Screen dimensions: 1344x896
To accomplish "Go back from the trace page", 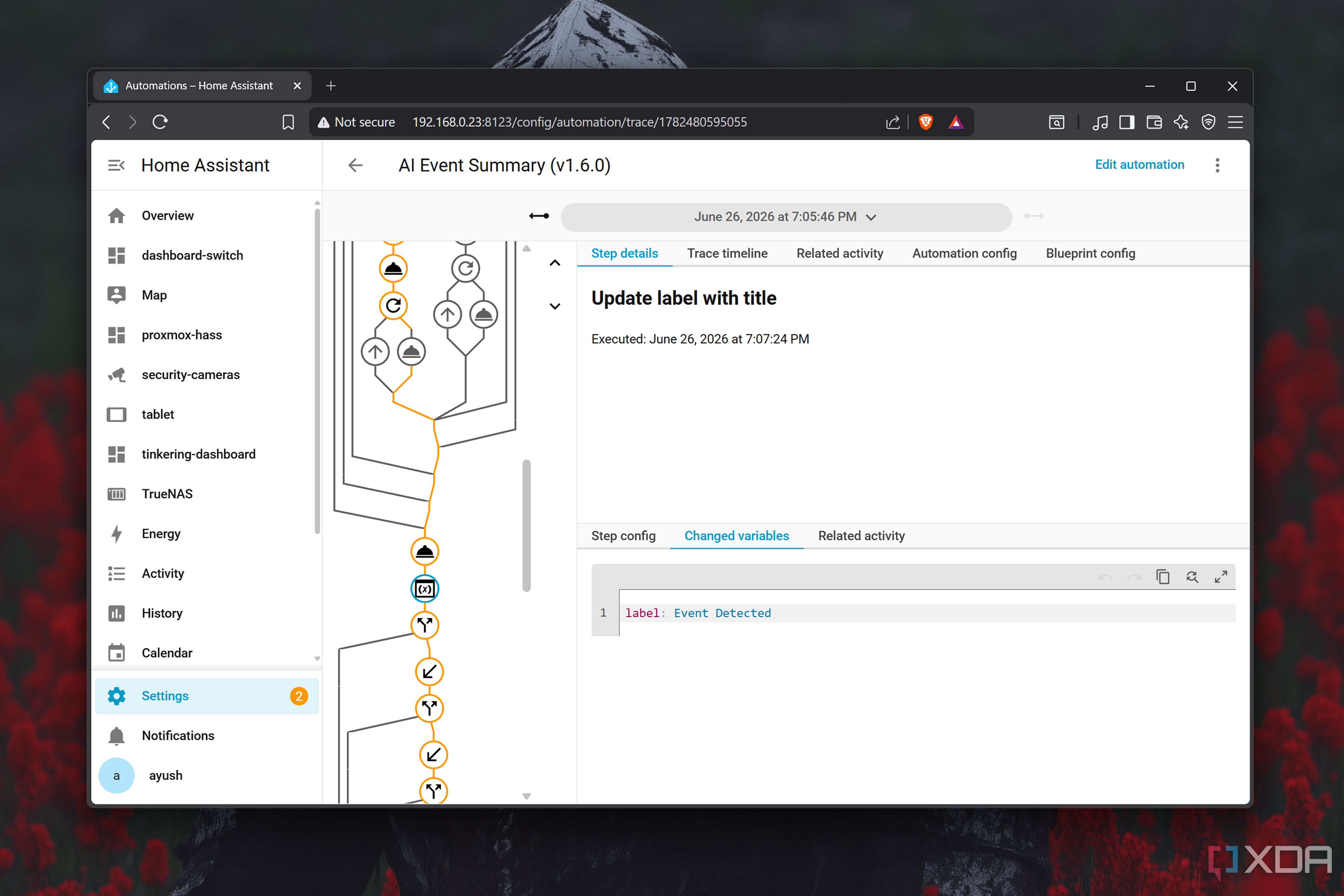I will [355, 165].
